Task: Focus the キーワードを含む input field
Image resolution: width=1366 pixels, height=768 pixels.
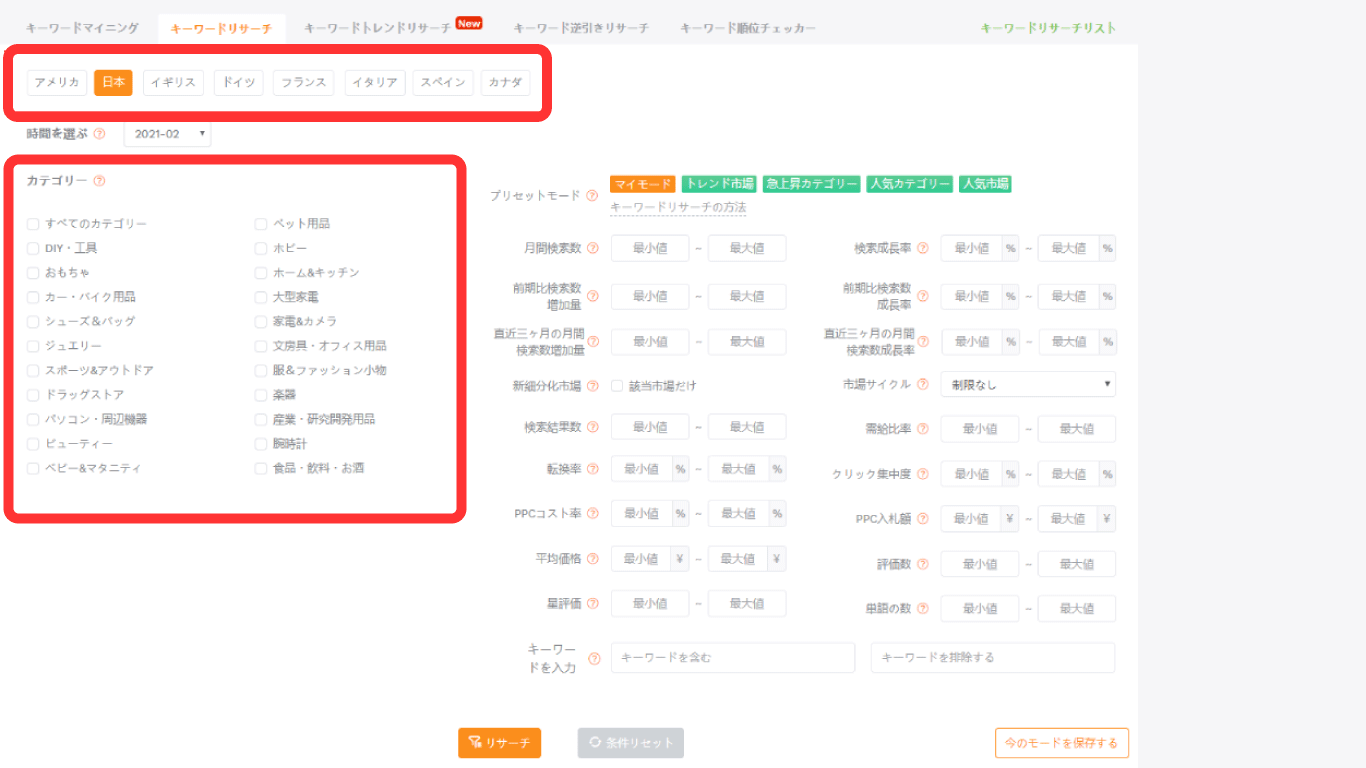Action: (733, 658)
